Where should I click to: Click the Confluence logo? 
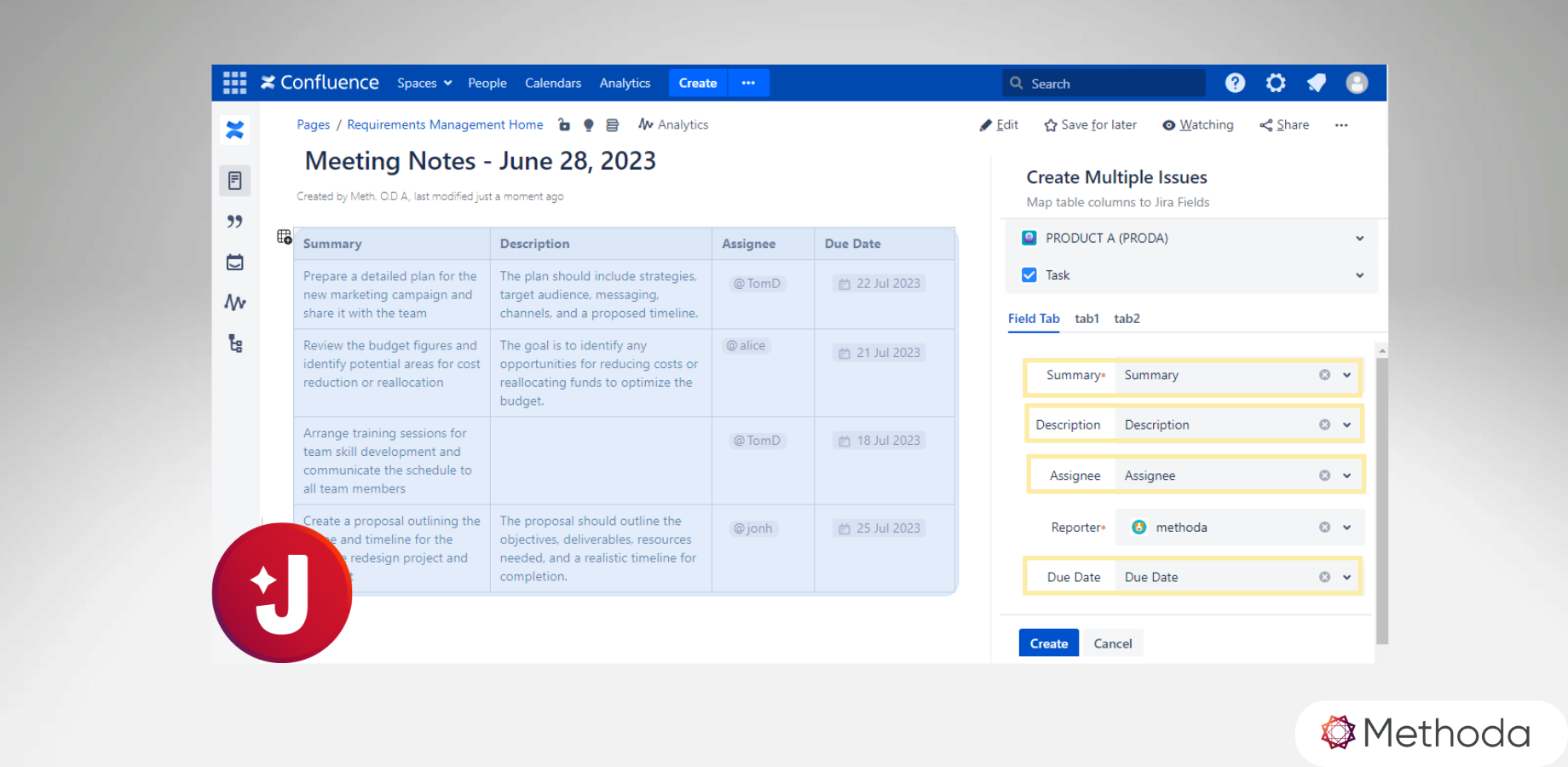pos(320,83)
